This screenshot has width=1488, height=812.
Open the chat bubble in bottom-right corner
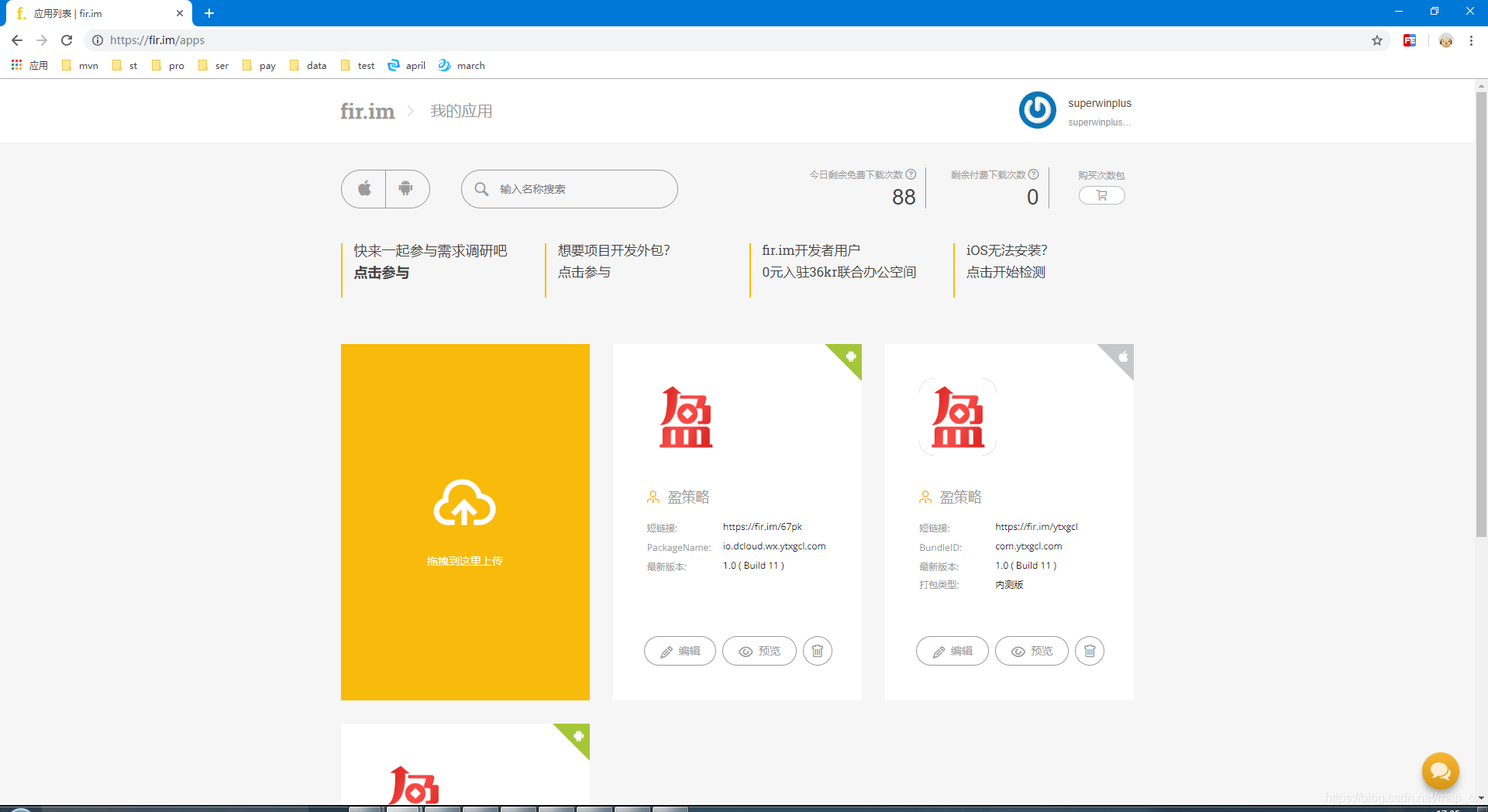pyautogui.click(x=1440, y=771)
